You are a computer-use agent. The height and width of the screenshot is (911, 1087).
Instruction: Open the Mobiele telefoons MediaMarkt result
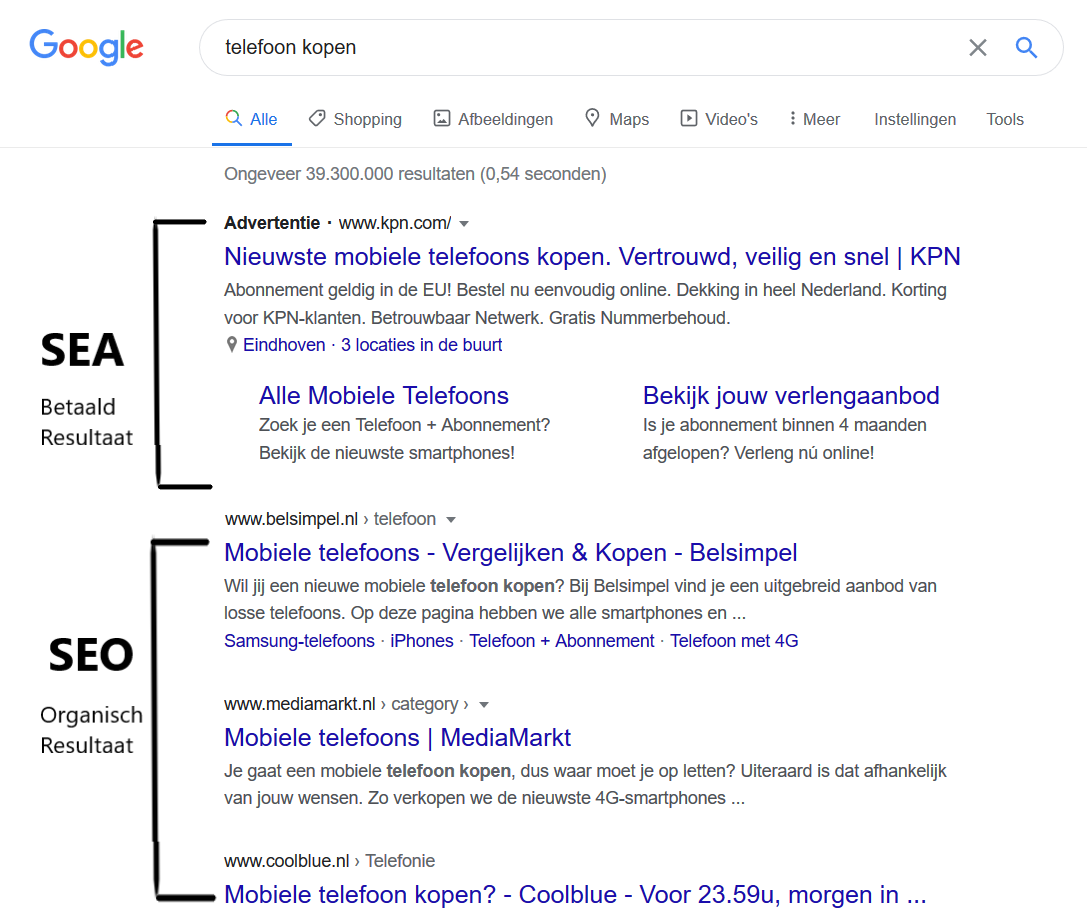click(x=397, y=738)
